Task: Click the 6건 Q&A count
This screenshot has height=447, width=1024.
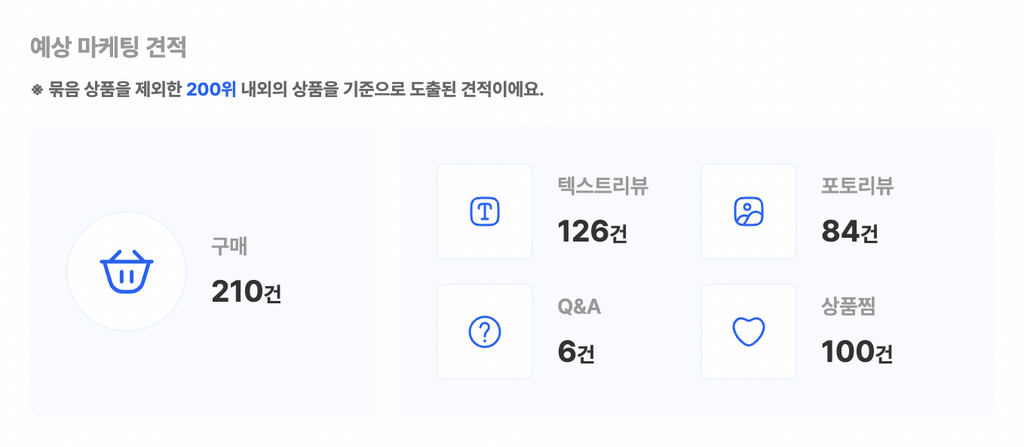Action: point(576,353)
